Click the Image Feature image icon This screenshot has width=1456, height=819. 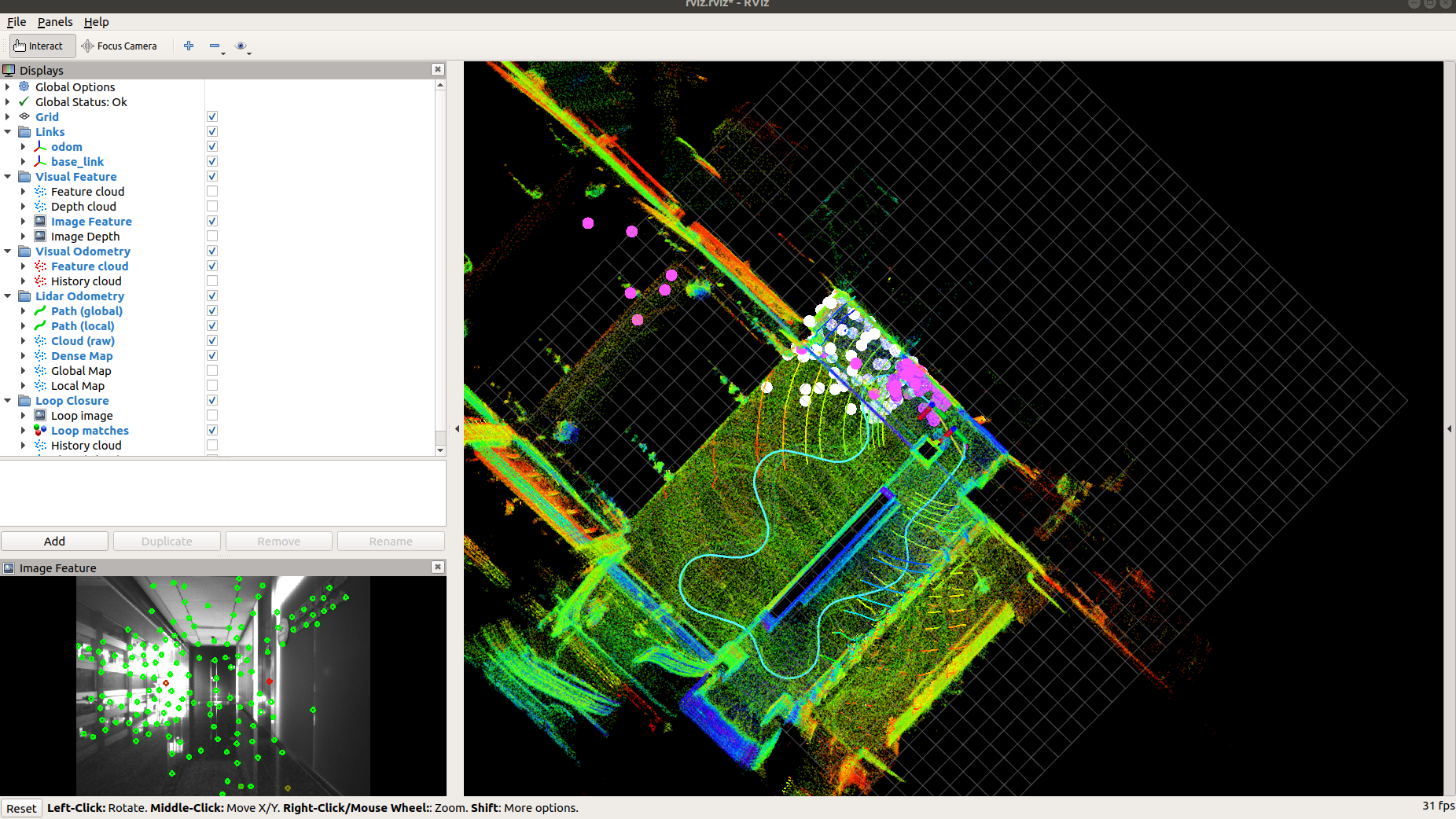click(x=40, y=221)
